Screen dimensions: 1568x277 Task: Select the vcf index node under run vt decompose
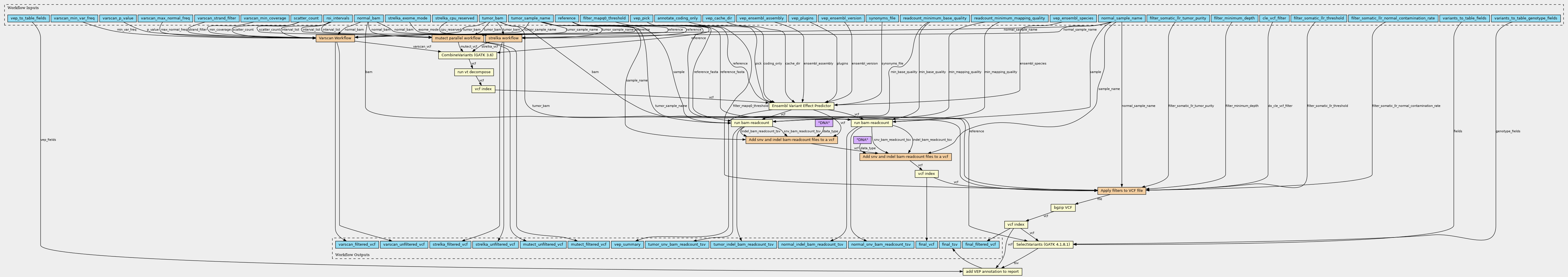click(483, 89)
